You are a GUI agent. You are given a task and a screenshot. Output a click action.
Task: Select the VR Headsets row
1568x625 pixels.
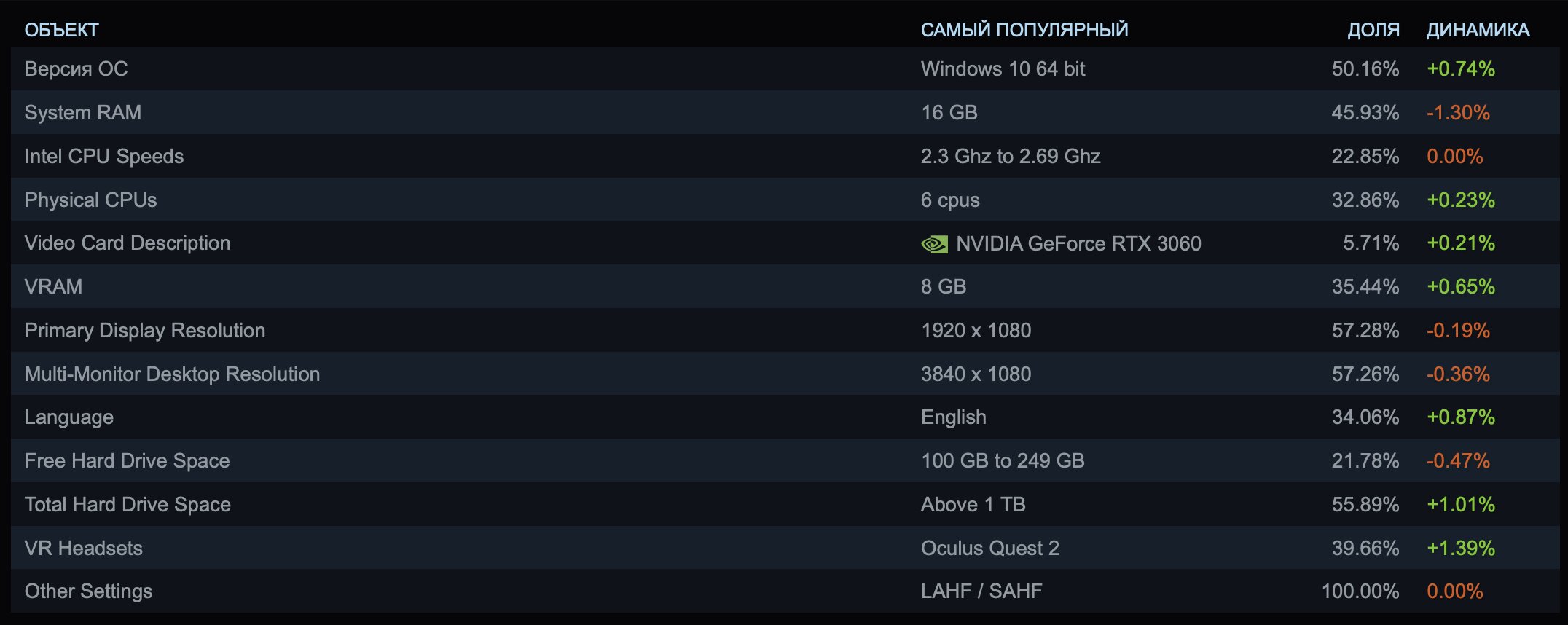coord(785,548)
